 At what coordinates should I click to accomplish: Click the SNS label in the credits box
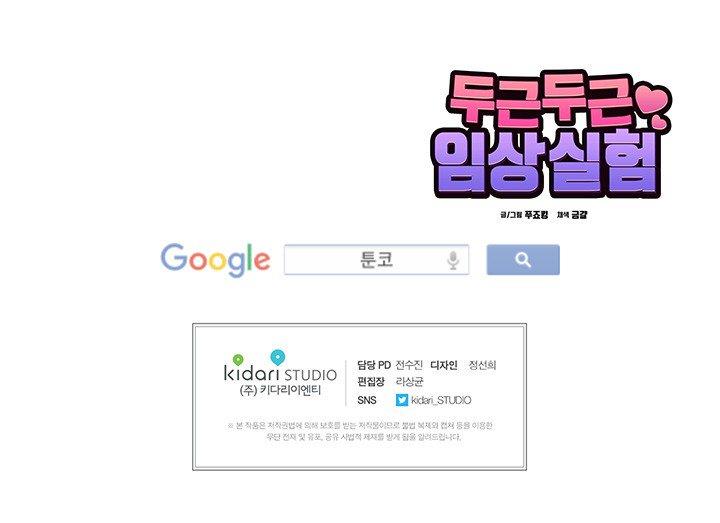[367, 400]
